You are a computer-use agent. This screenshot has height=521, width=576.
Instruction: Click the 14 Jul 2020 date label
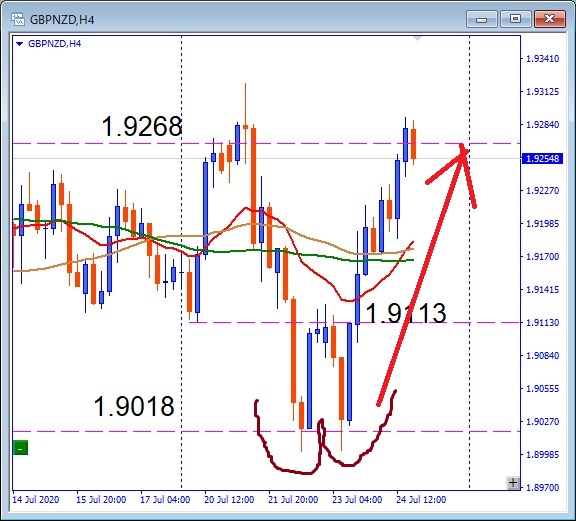coord(36,500)
